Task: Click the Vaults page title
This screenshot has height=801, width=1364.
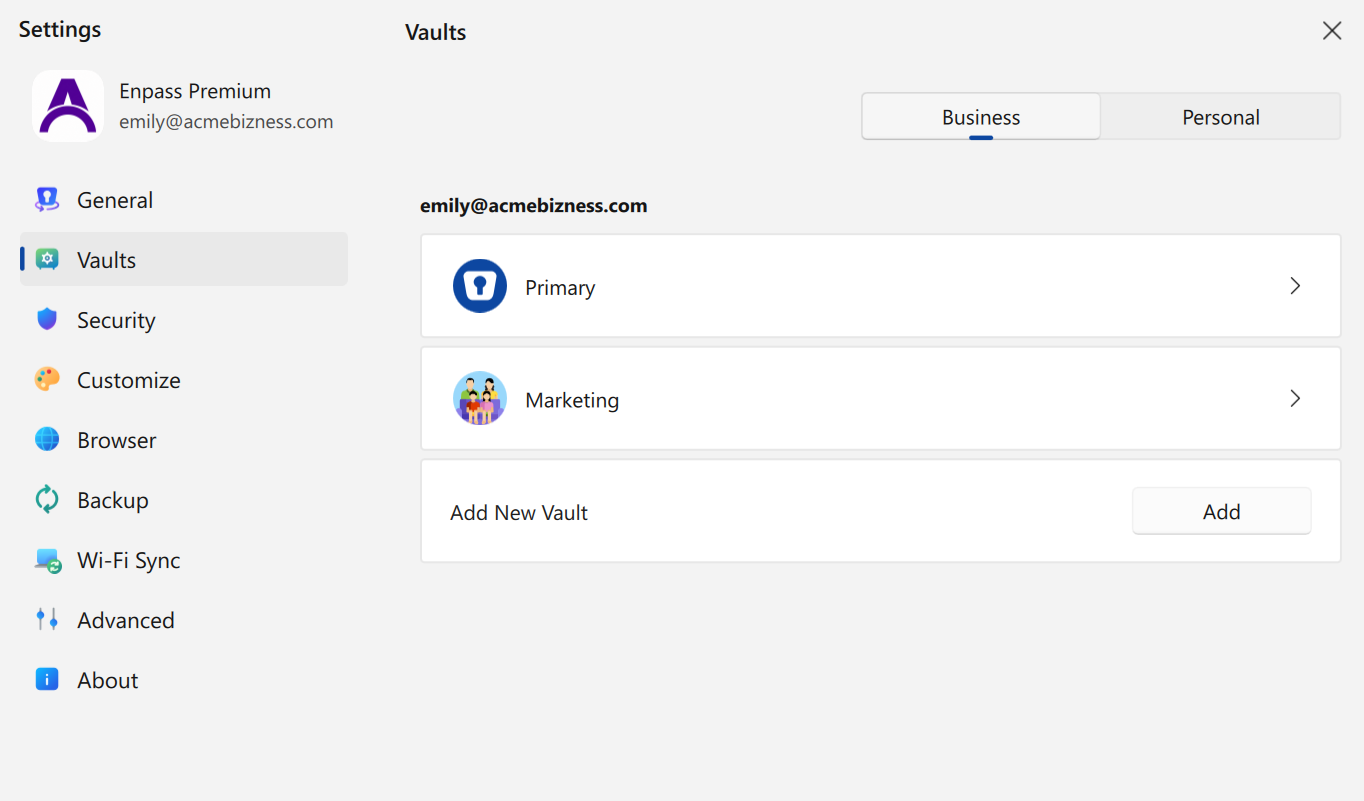Action: (x=436, y=32)
